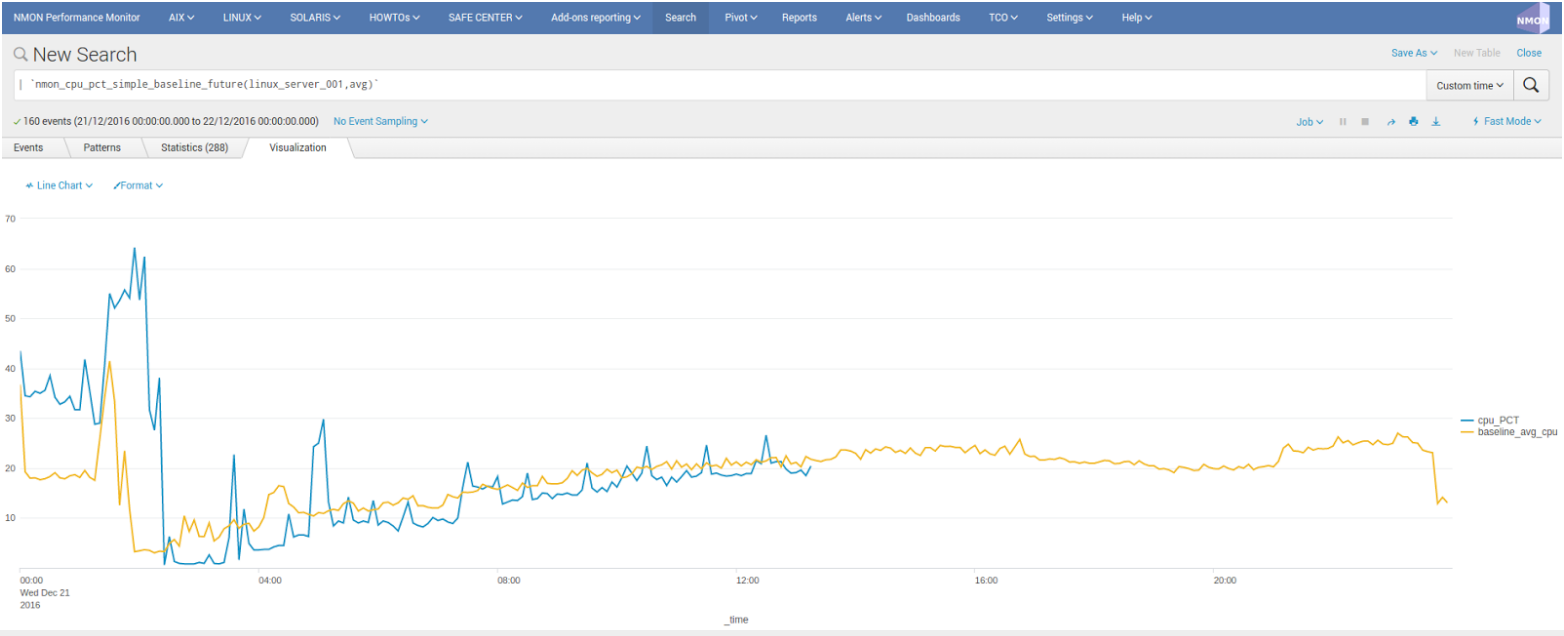This screenshot has width=1564, height=636.
Task: Pause the running search job
Action: click(x=1343, y=121)
